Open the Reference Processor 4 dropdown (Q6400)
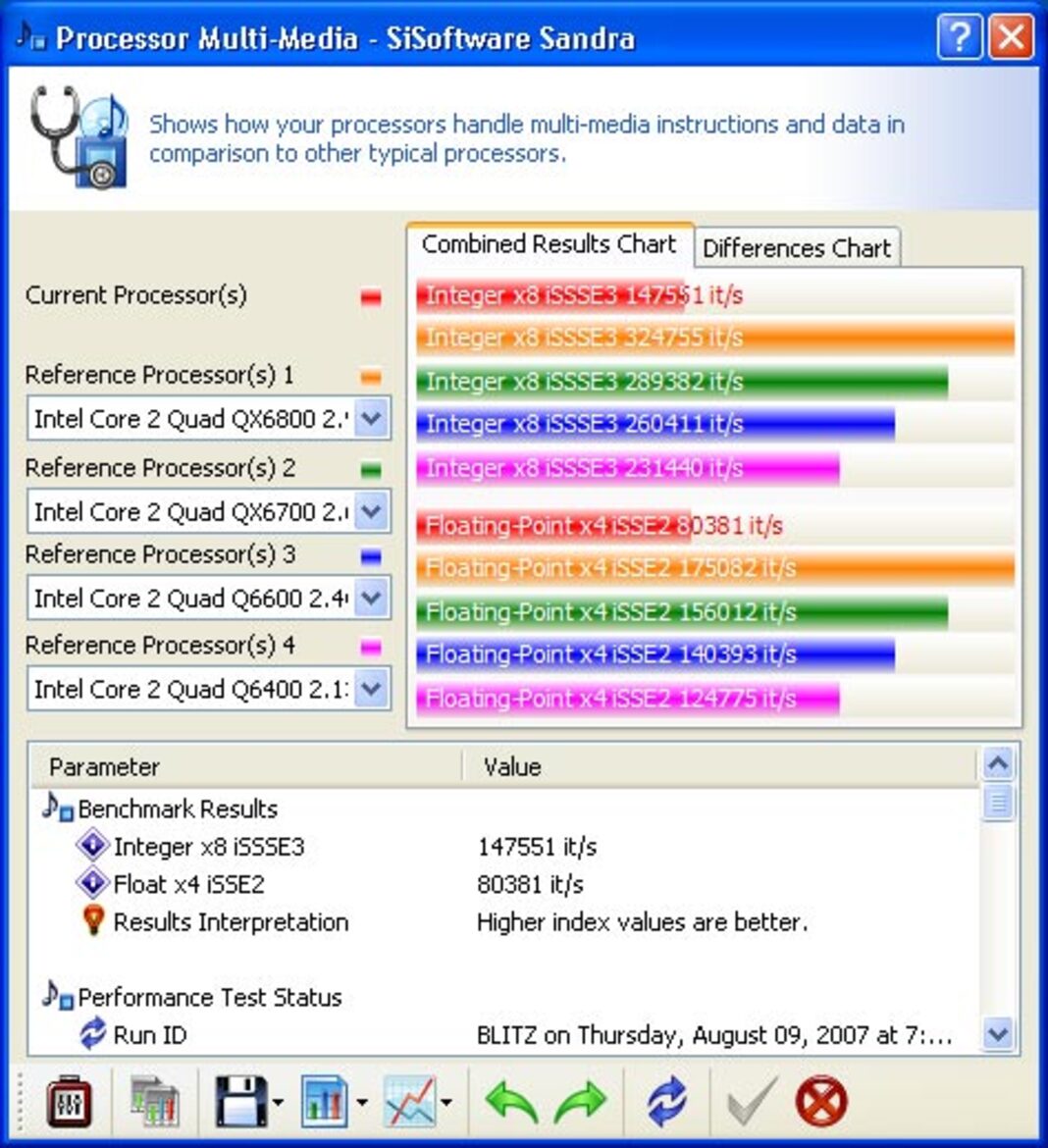Viewport: 1048px width, 1148px height. click(x=371, y=688)
